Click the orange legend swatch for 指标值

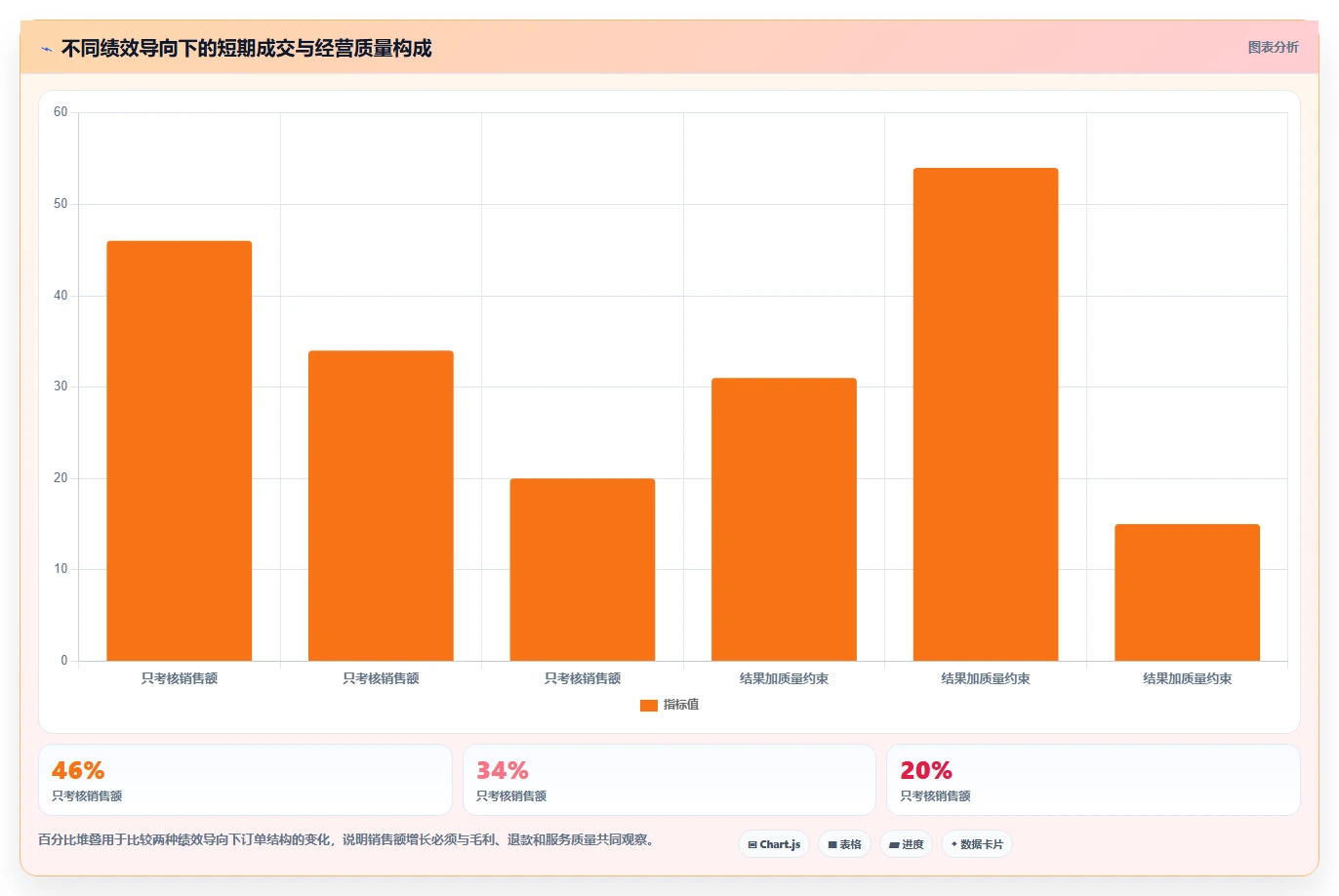tap(649, 705)
